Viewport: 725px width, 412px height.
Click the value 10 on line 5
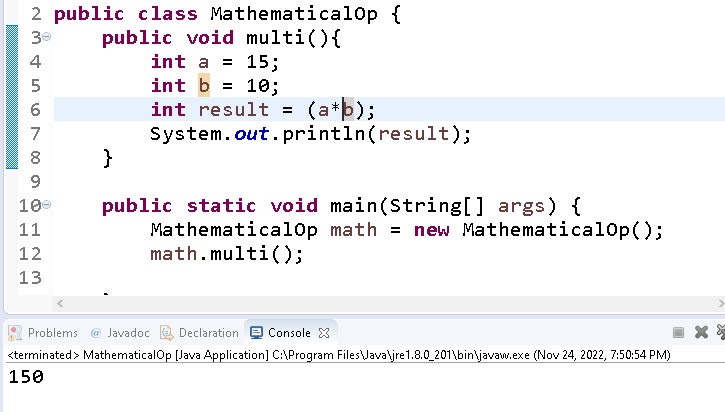[258, 86]
